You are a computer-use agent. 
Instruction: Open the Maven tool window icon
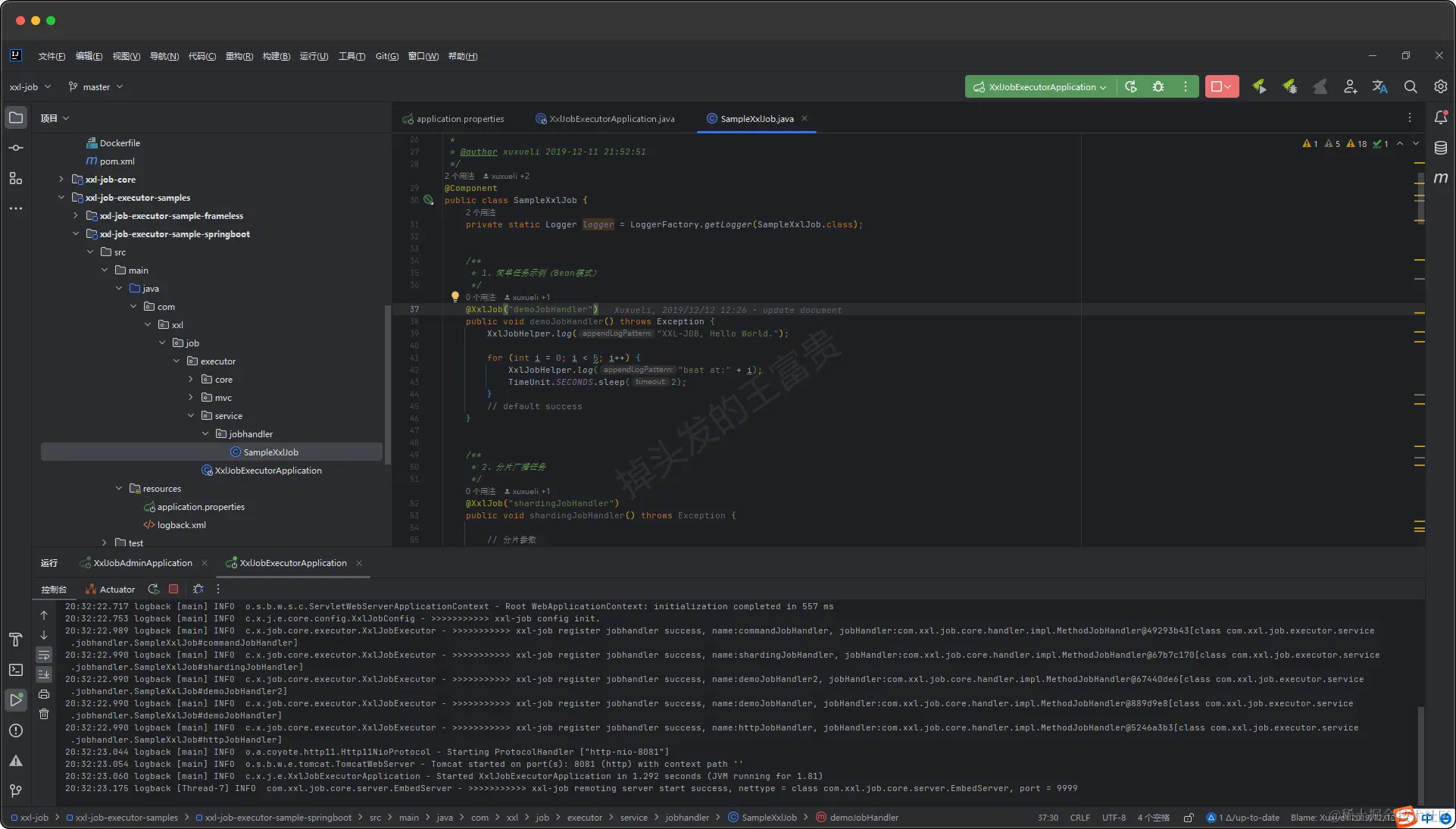[1440, 178]
